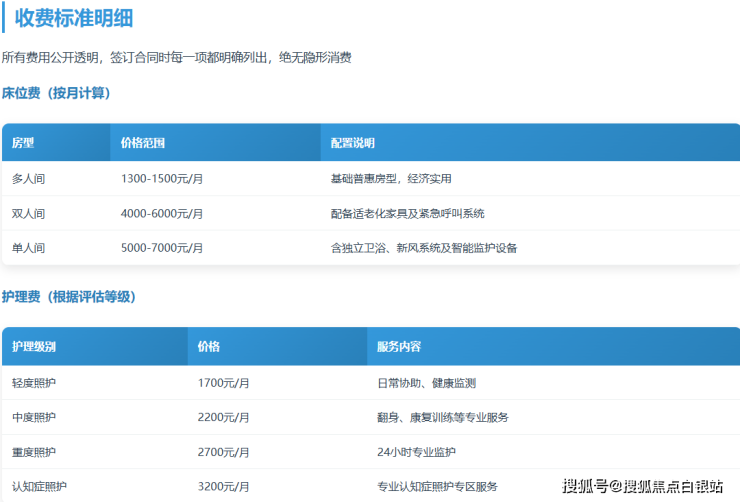
Task: Click the 1300-1500元/月 price cell
Action: click(162, 179)
